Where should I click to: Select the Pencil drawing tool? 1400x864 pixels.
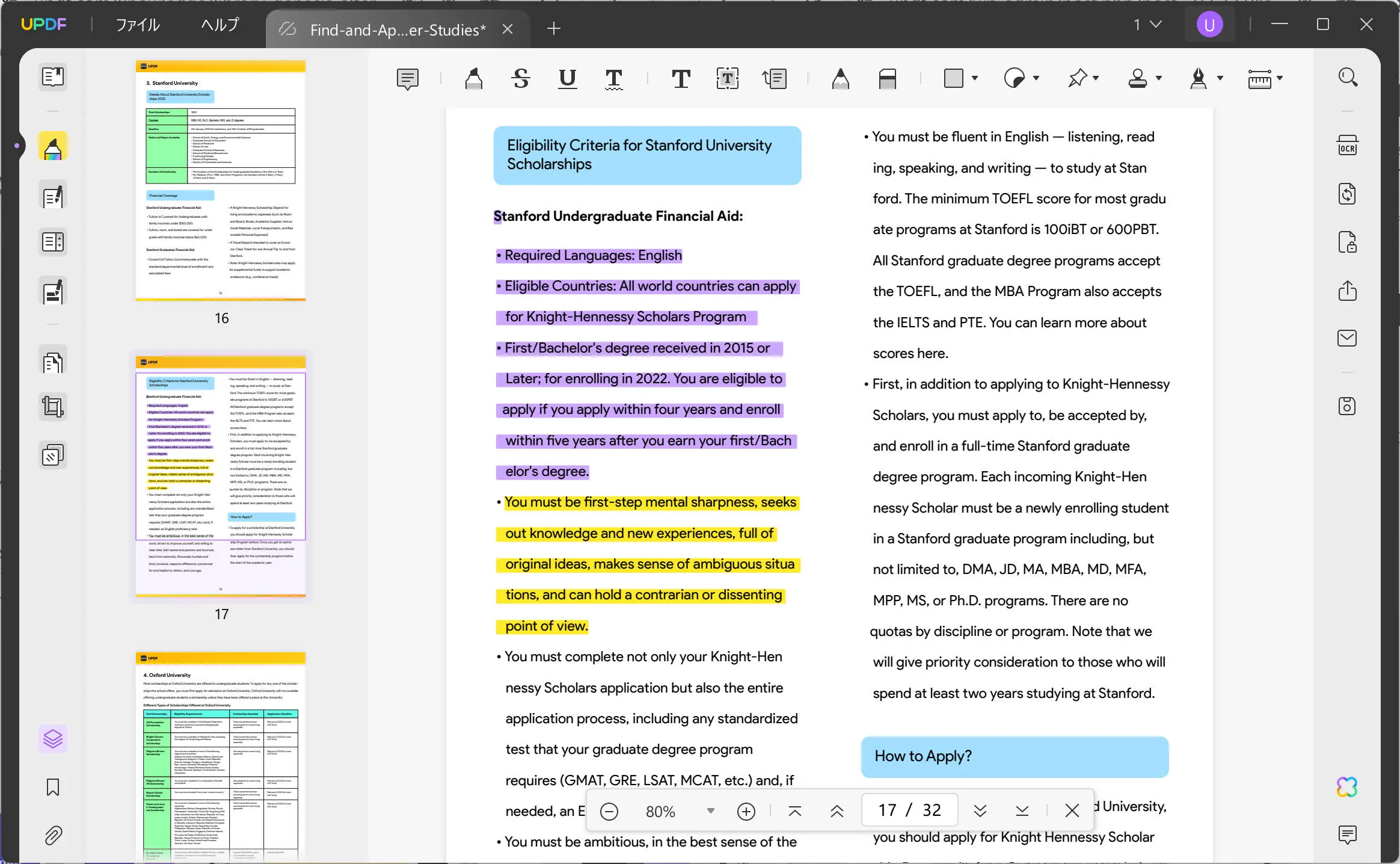pos(841,79)
